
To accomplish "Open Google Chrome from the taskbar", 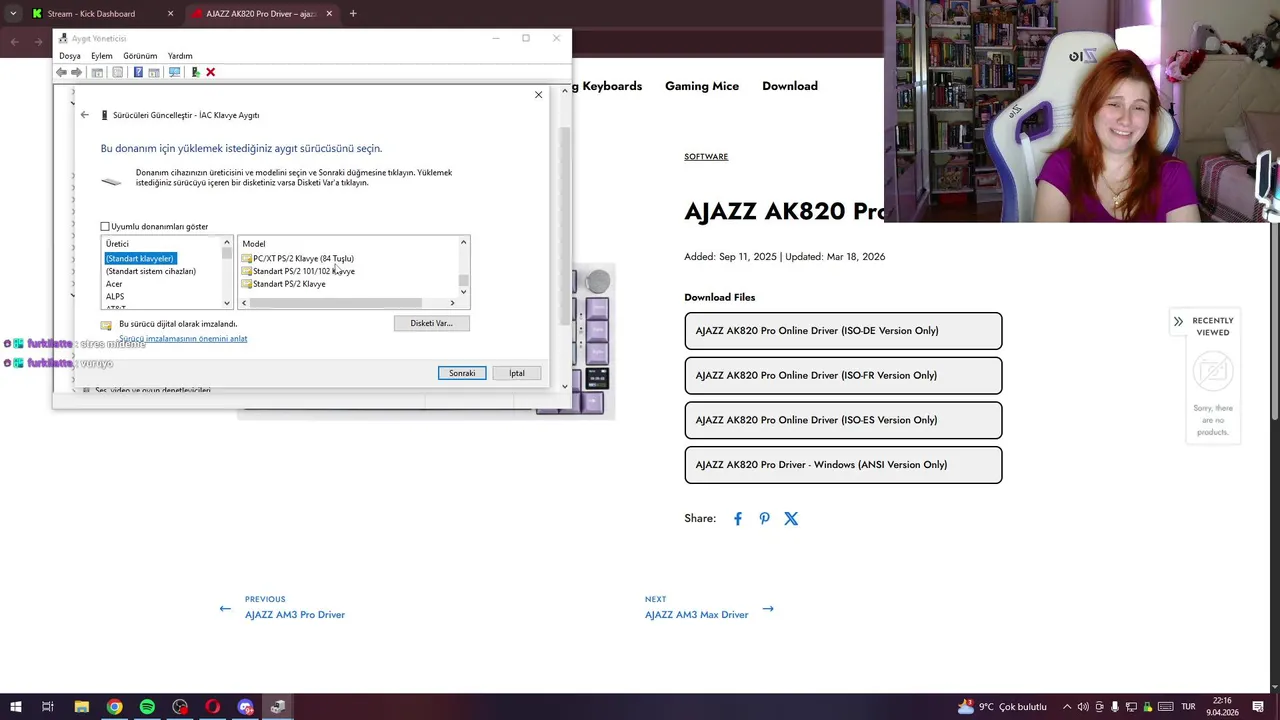I will (115, 707).
